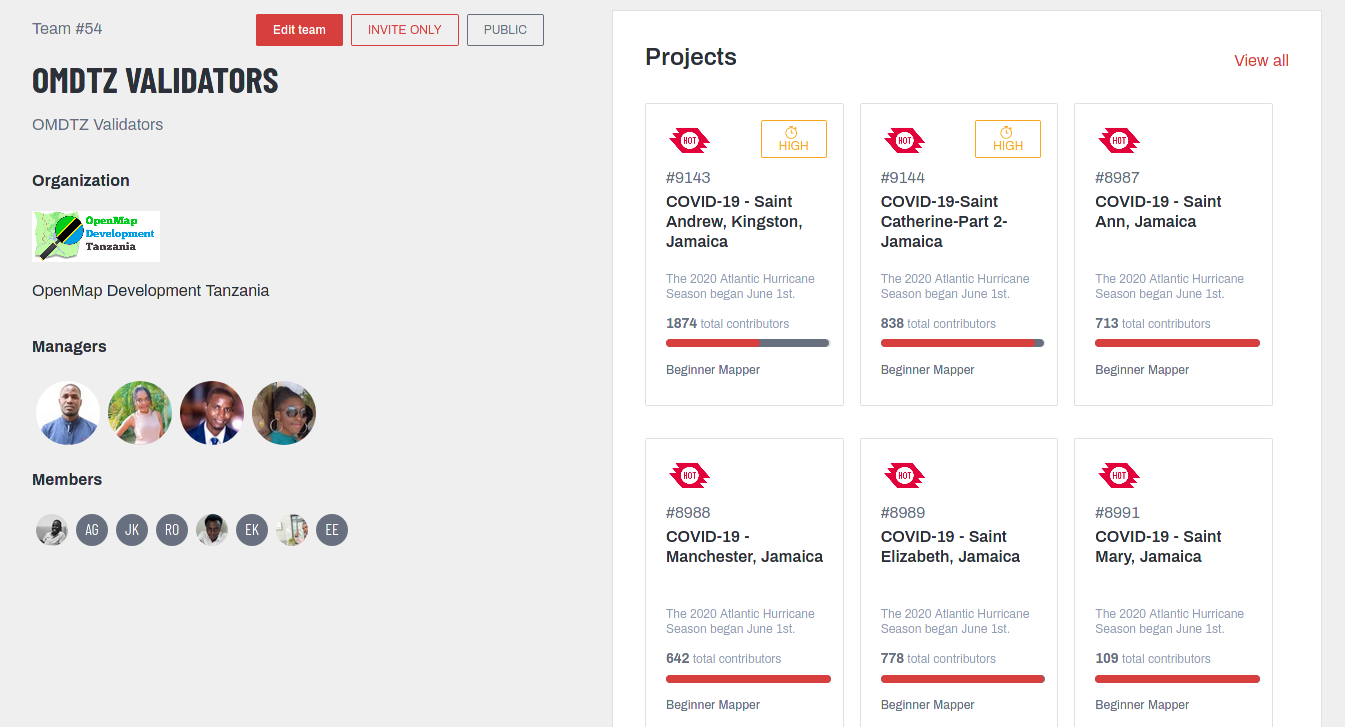Click the 'Team #54' label
The height and width of the screenshot is (727, 1345).
(x=67, y=28)
